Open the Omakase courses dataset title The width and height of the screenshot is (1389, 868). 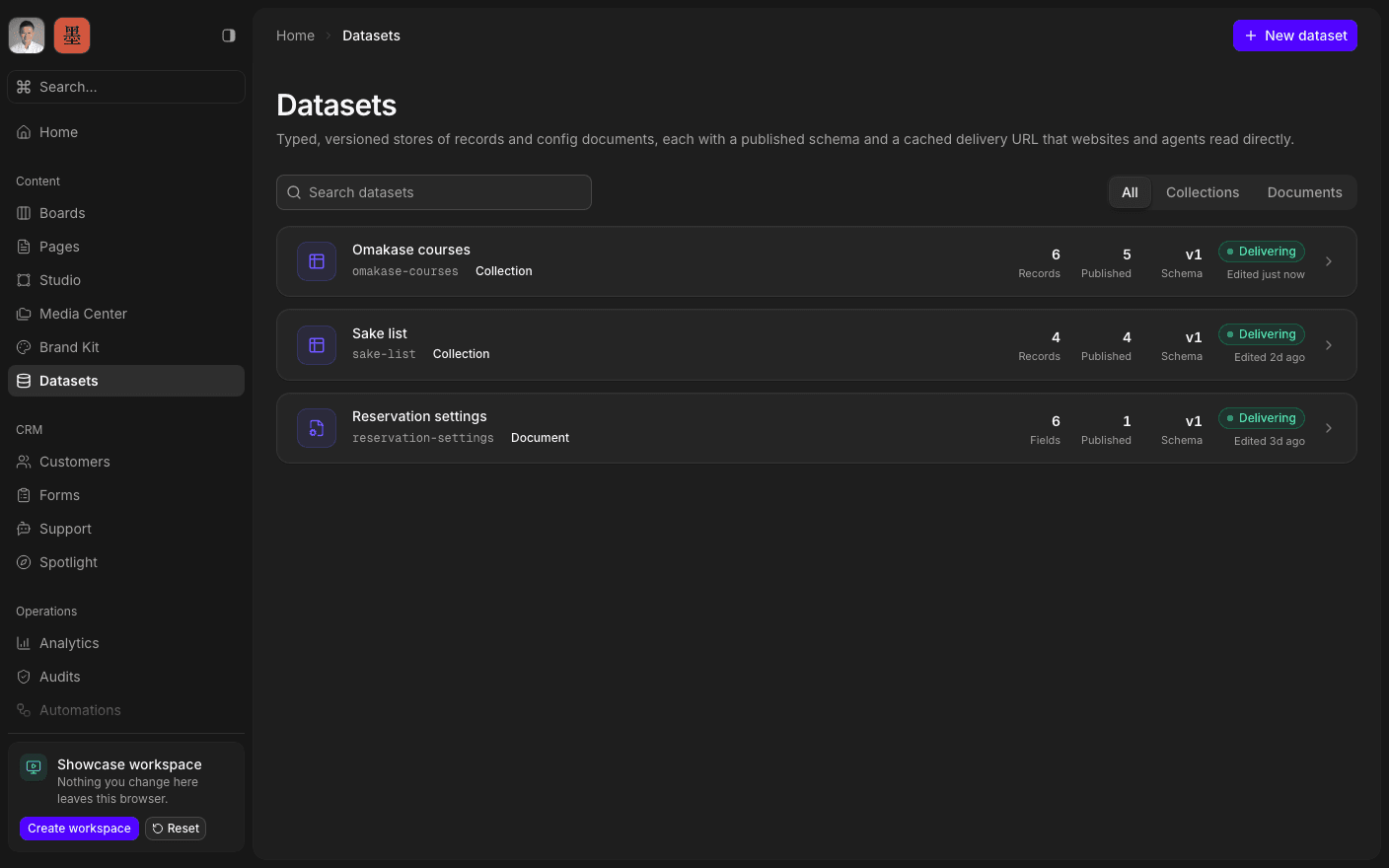coord(411,250)
